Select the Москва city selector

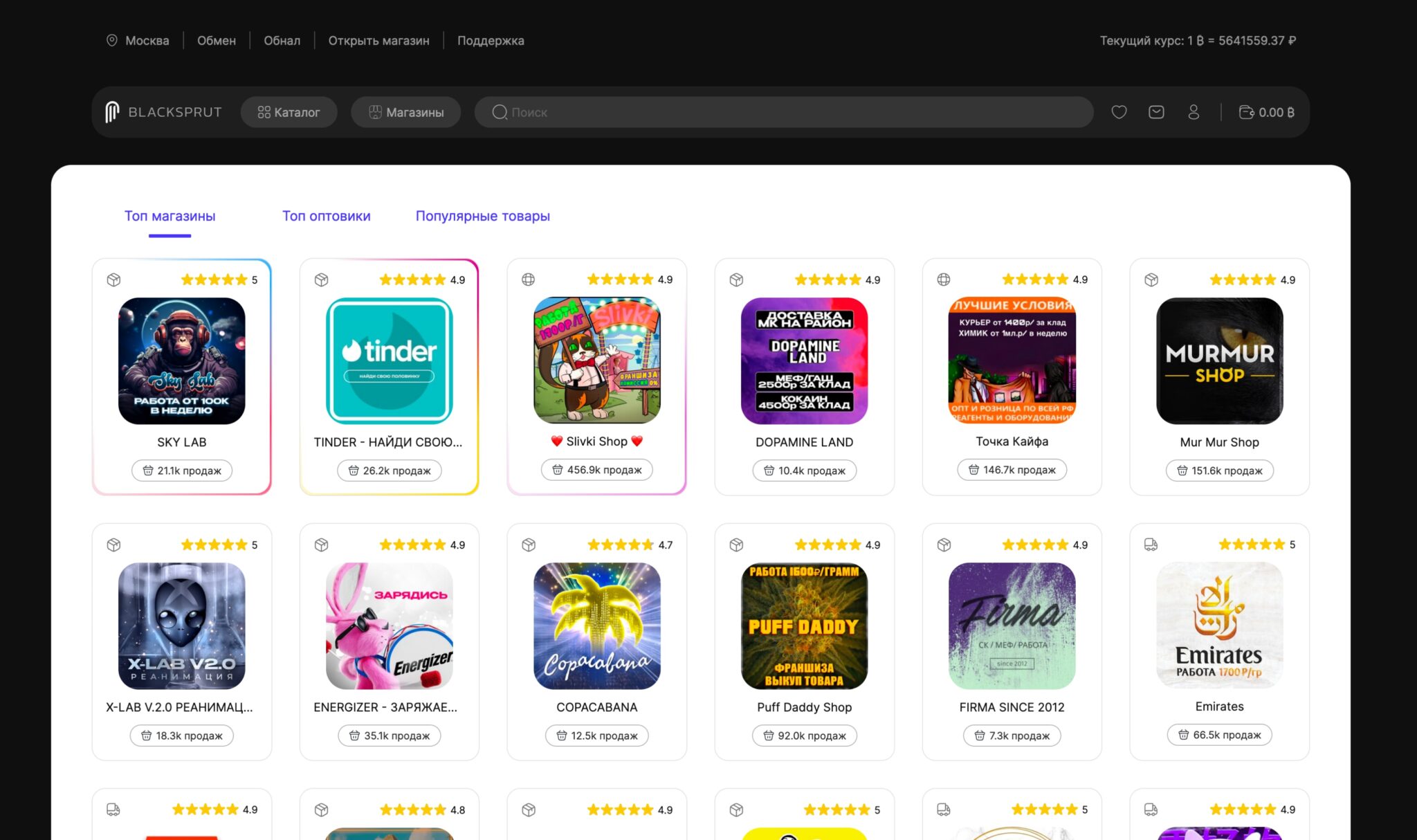click(147, 40)
